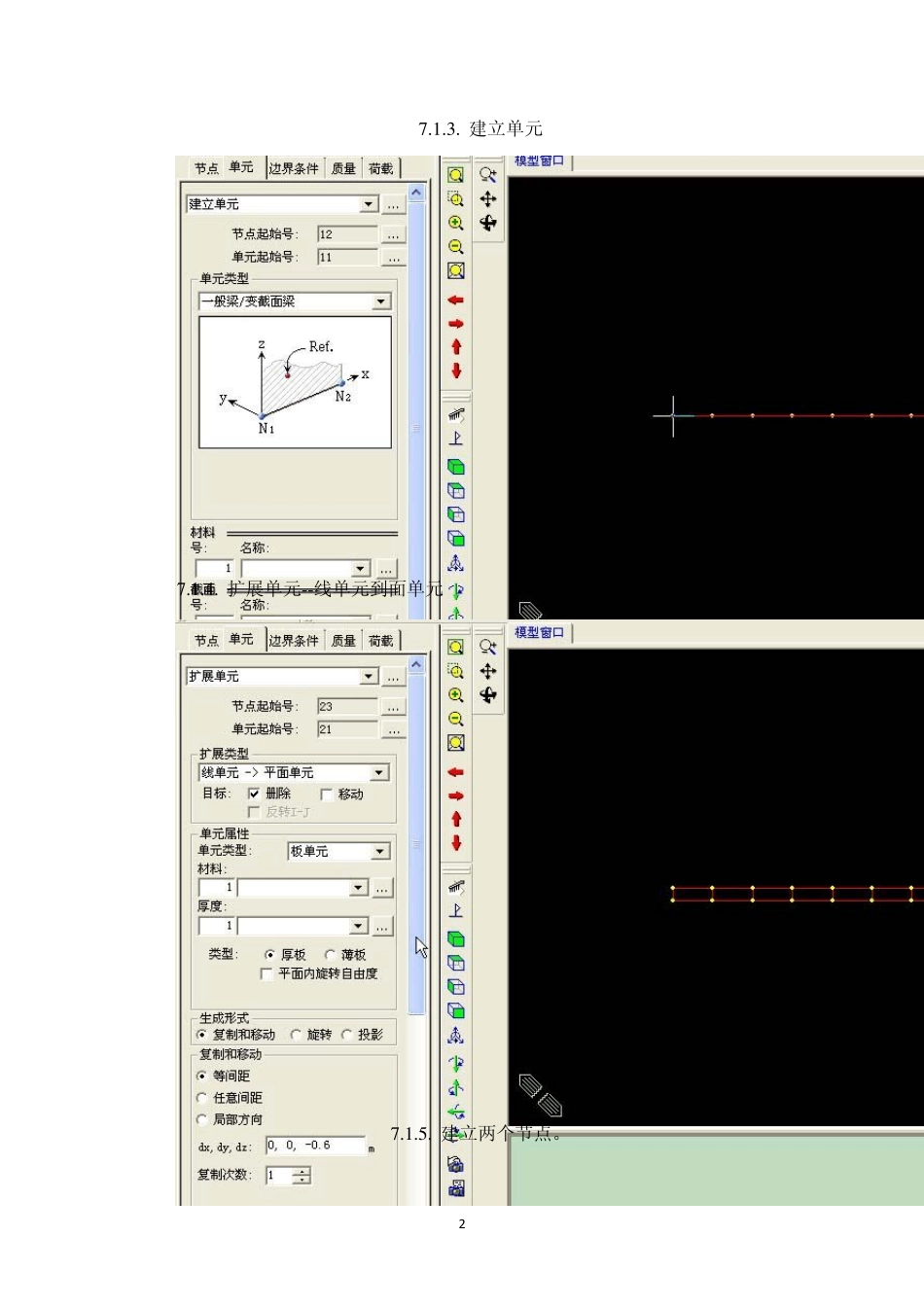Viewport: 924px width, 1307px height.
Task: Enable the 平面内旋转自由度 checkbox
Action: pyautogui.click(x=267, y=973)
